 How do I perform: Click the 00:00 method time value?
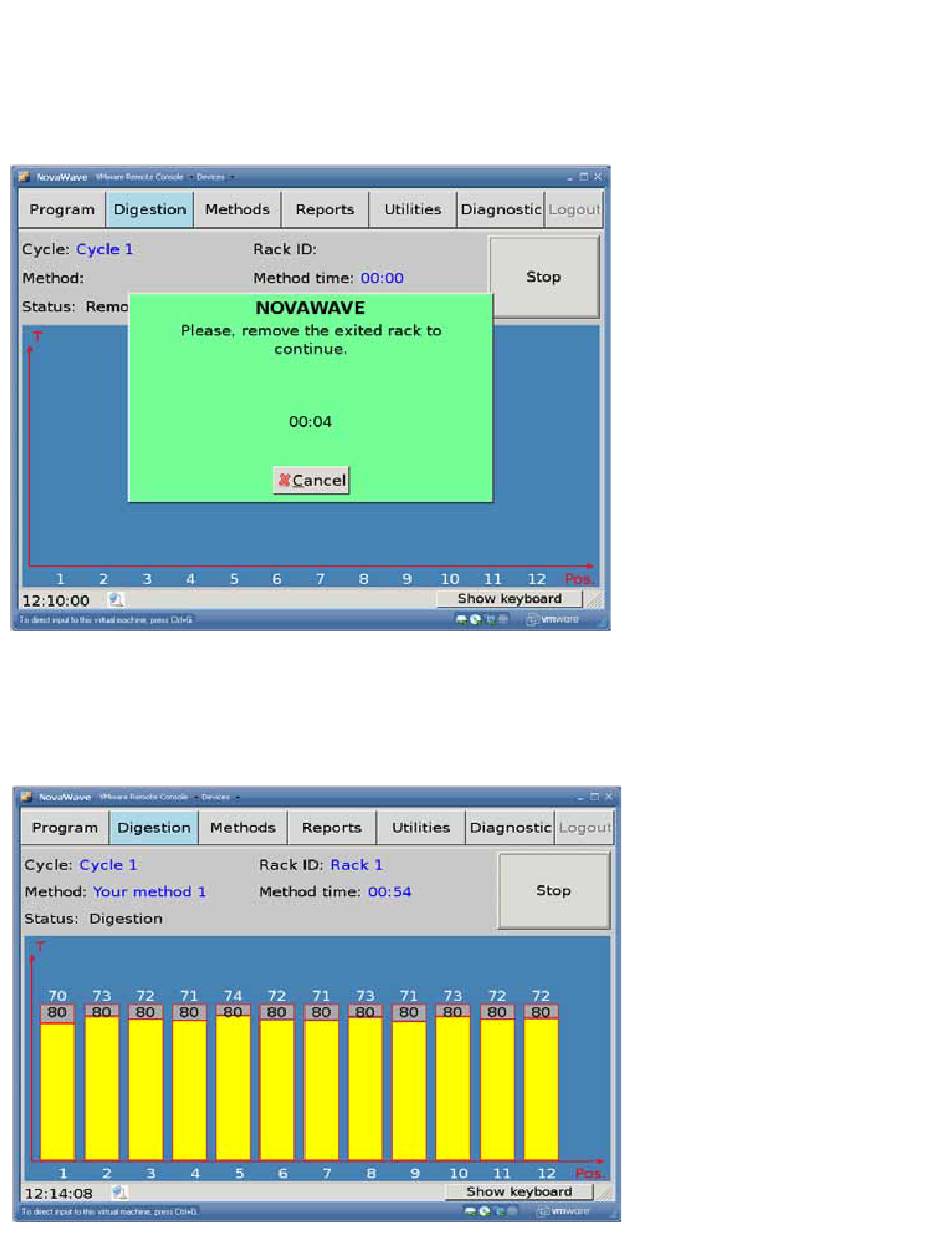point(382,278)
